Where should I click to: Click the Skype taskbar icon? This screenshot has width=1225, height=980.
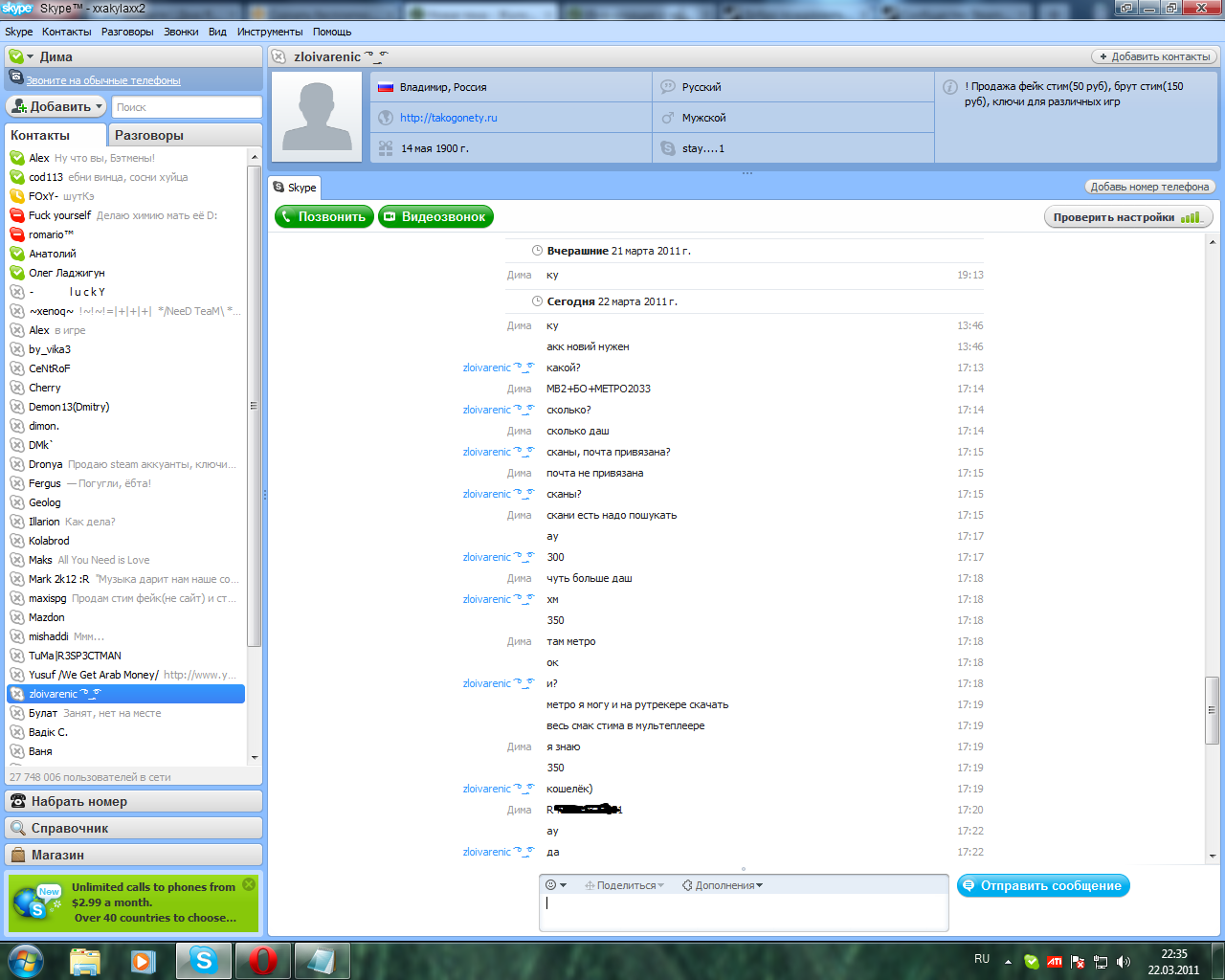(x=203, y=961)
